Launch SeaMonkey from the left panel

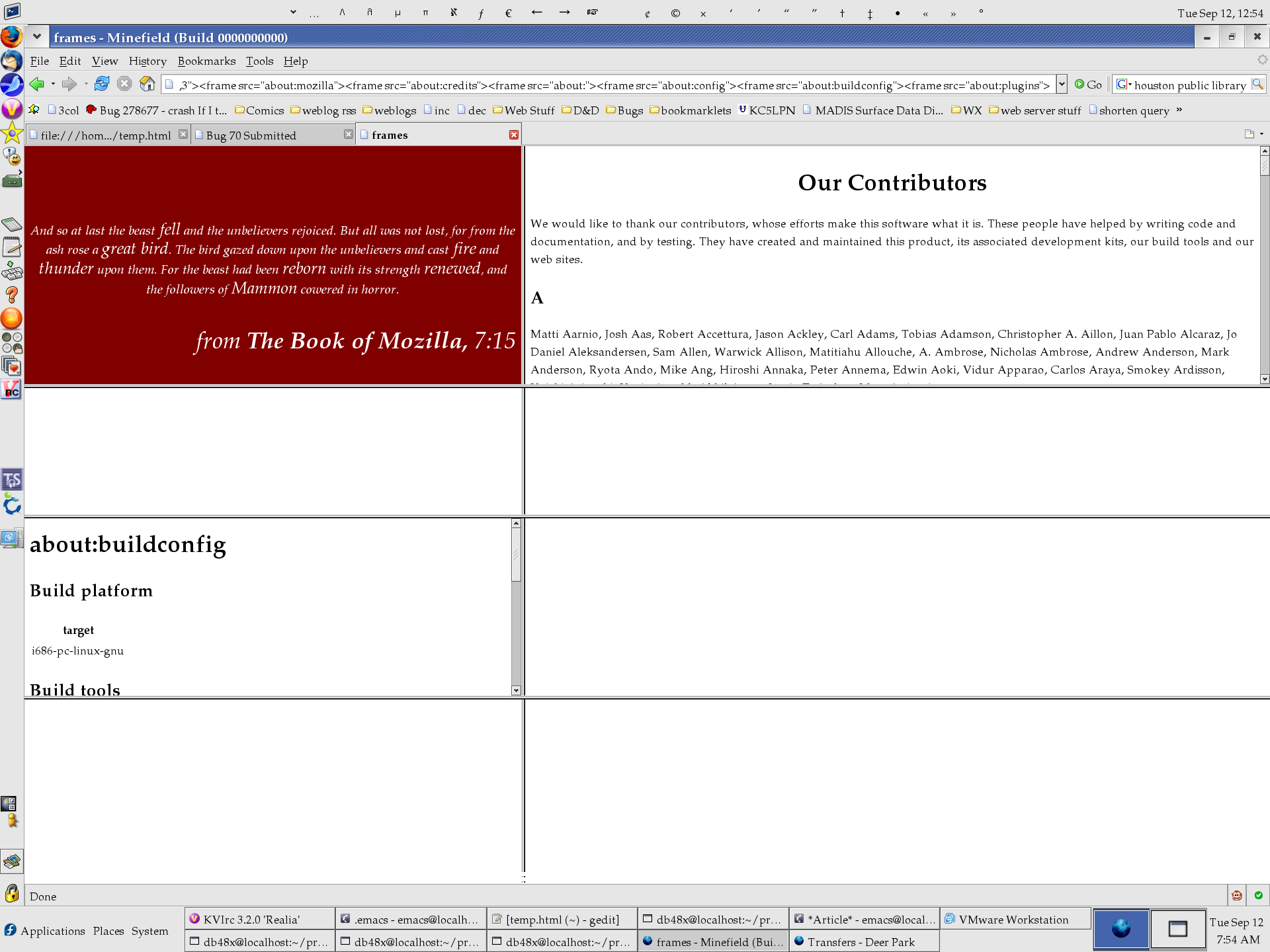click(x=11, y=85)
